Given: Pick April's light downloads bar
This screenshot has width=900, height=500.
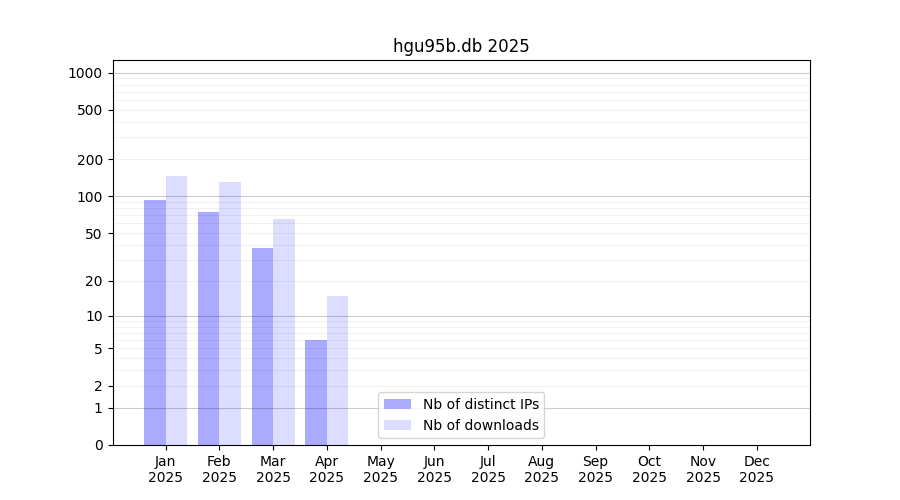Looking at the screenshot, I should click(x=338, y=370).
